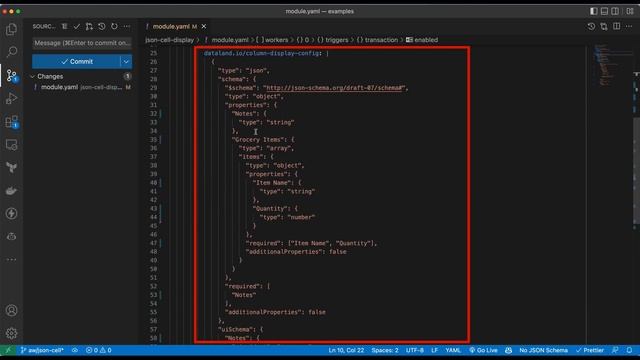Open the Docker whale view
The image size is (640, 360).
[x=11, y=191]
